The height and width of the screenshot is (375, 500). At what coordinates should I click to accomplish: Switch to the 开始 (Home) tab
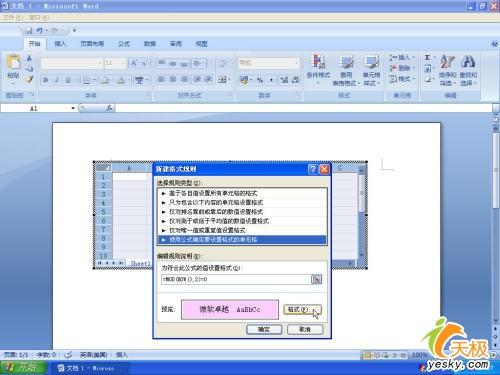(34, 44)
